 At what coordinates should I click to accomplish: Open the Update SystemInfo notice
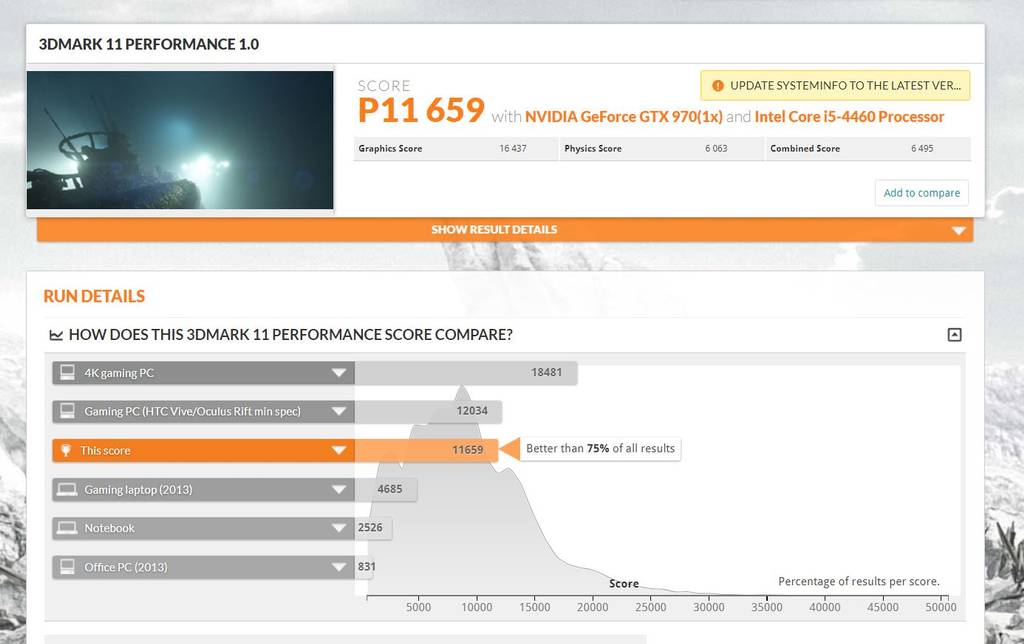[835, 86]
